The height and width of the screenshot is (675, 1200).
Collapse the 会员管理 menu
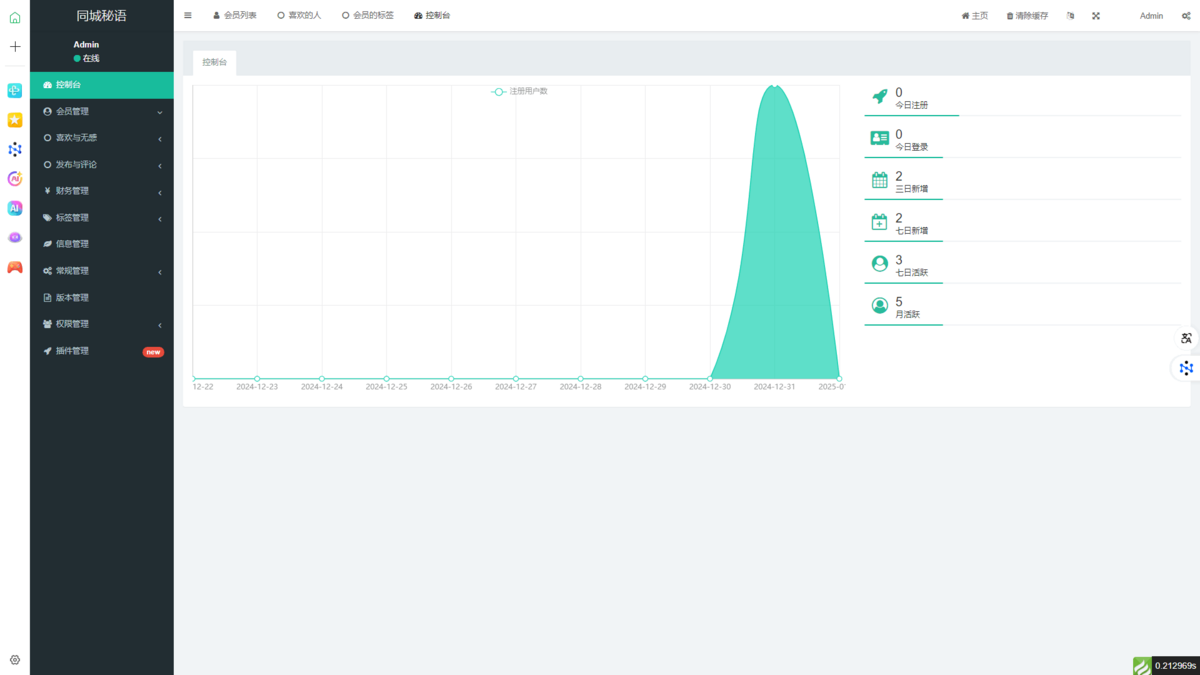102,111
